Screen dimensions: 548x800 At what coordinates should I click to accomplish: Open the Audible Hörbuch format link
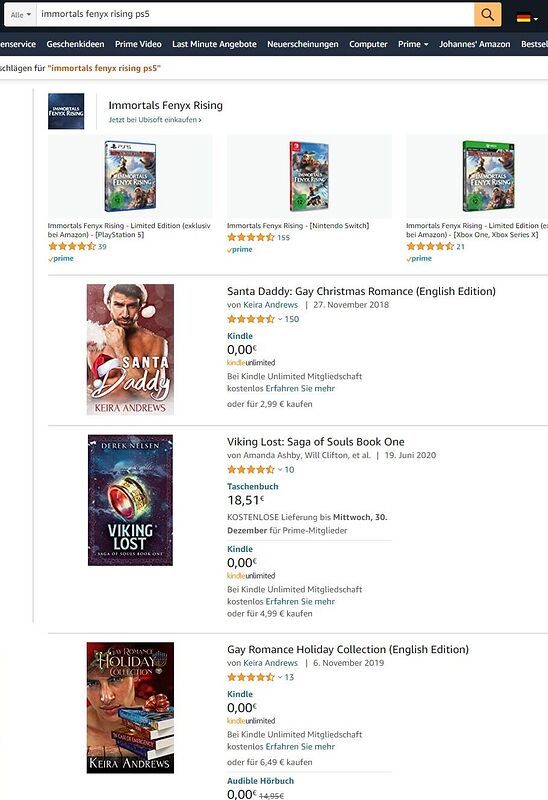point(260,781)
